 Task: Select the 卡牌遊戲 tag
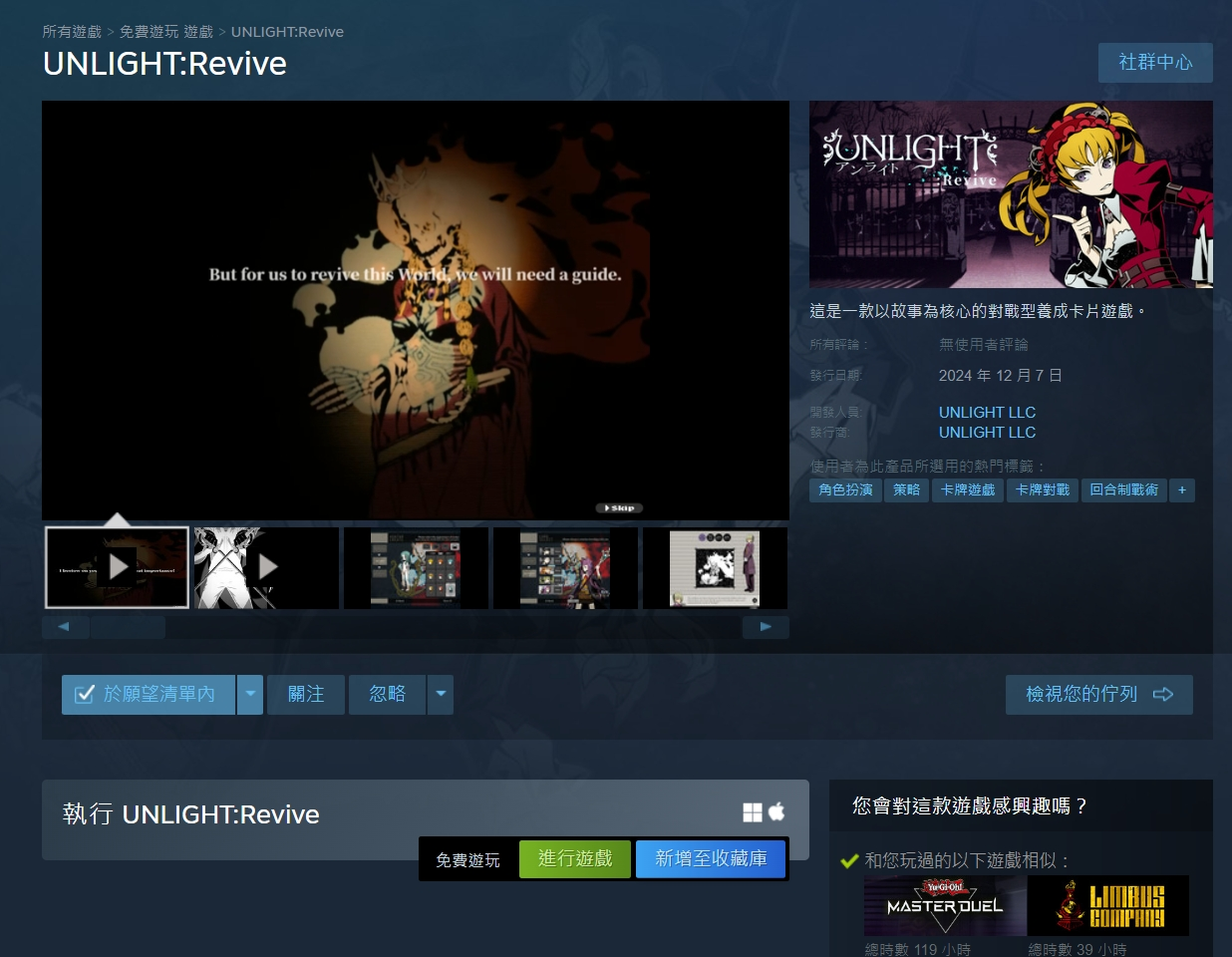point(968,490)
